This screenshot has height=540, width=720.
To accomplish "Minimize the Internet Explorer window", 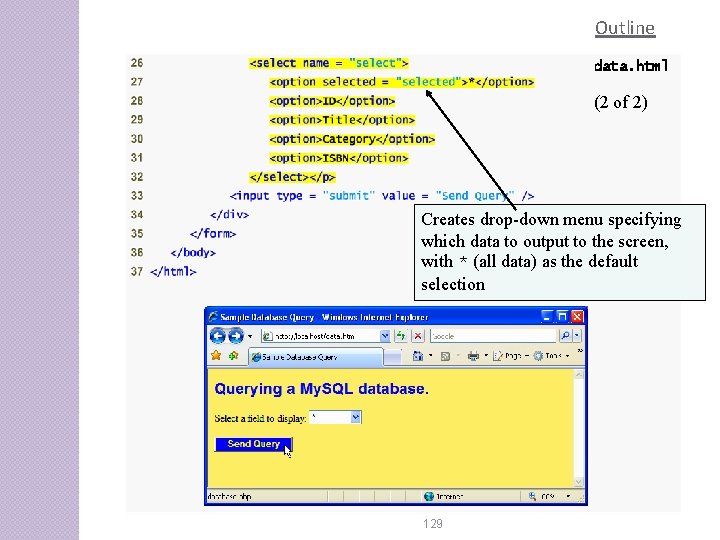I will click(x=546, y=316).
